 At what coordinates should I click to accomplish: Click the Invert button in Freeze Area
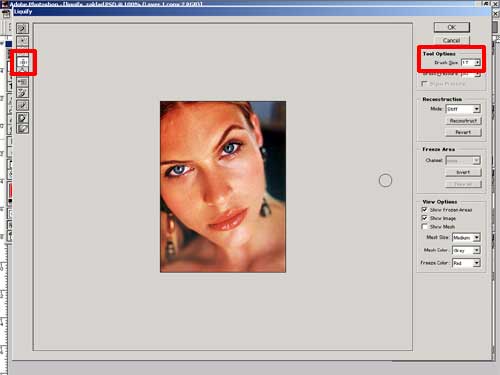[x=463, y=172]
